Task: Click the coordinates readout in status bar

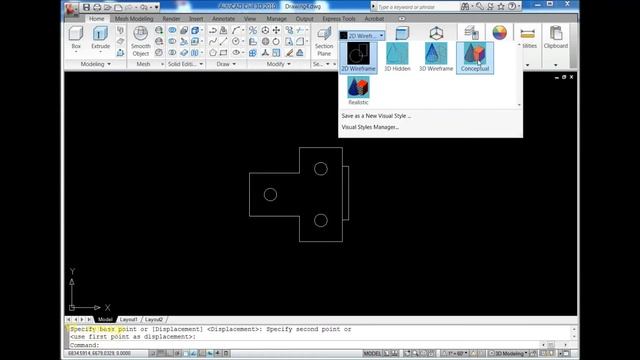Action: click(99, 353)
